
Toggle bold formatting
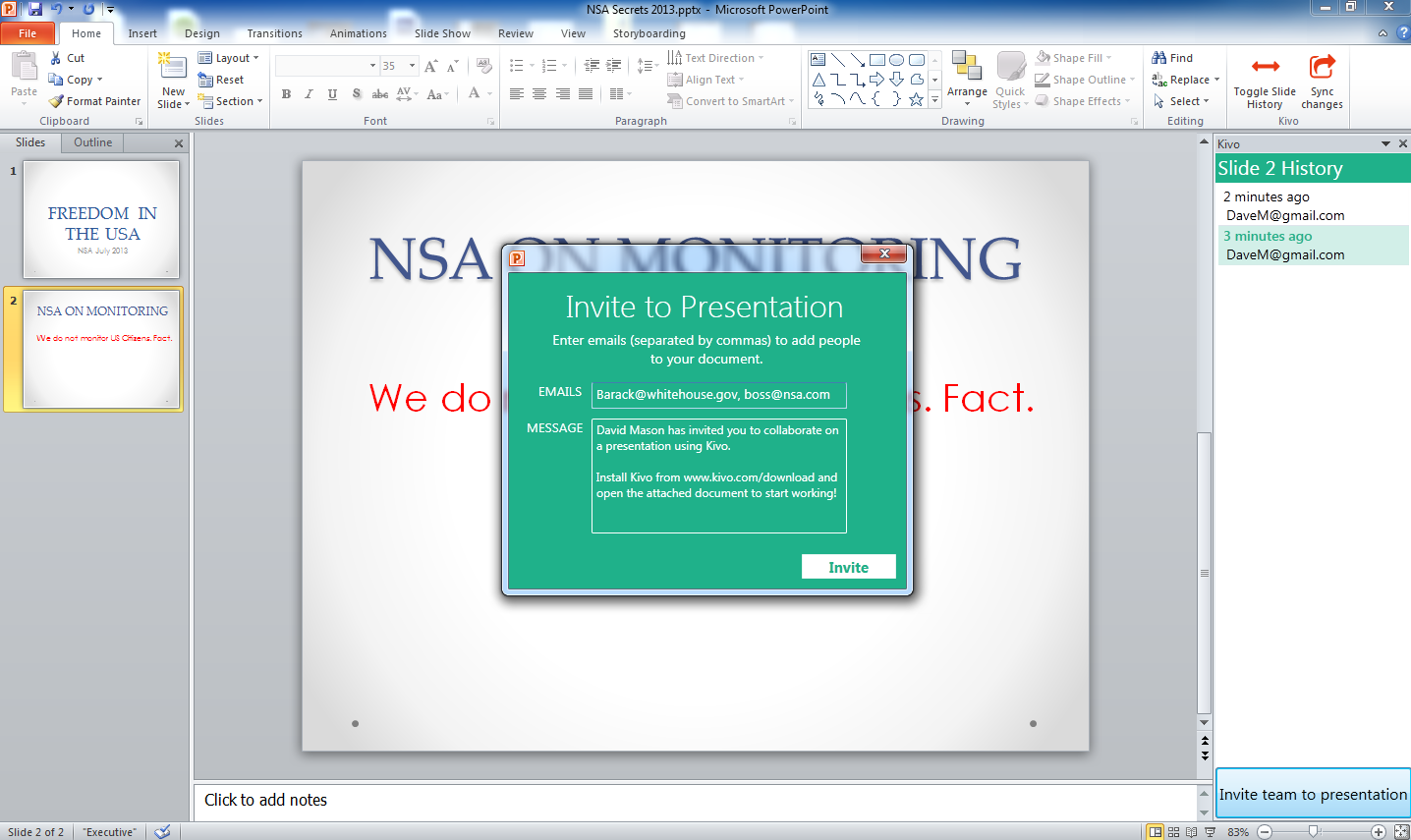tap(286, 94)
